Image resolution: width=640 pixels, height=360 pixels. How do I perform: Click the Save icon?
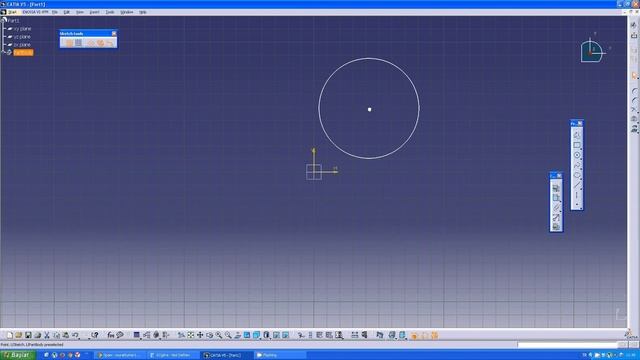point(28,335)
